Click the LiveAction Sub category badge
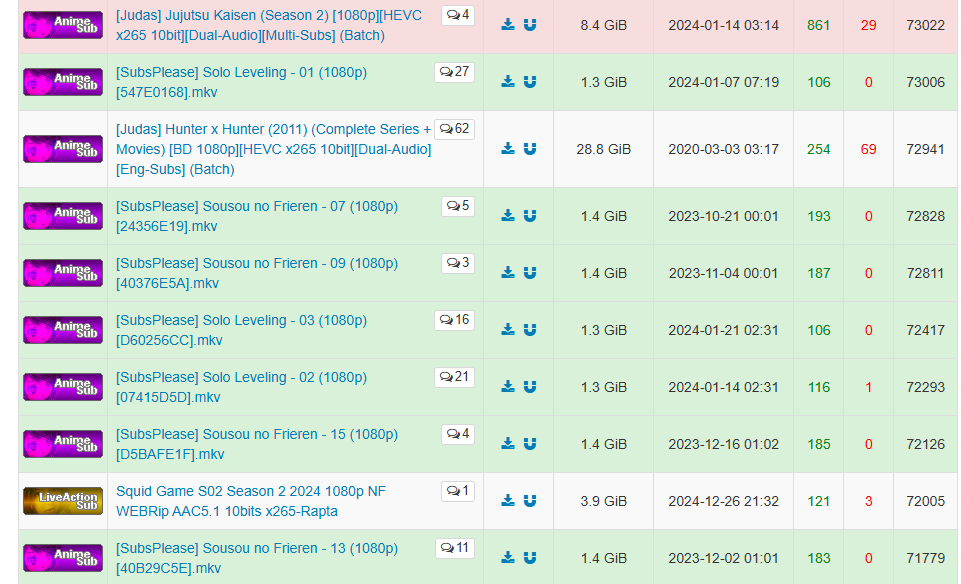961x584 pixels. click(63, 501)
